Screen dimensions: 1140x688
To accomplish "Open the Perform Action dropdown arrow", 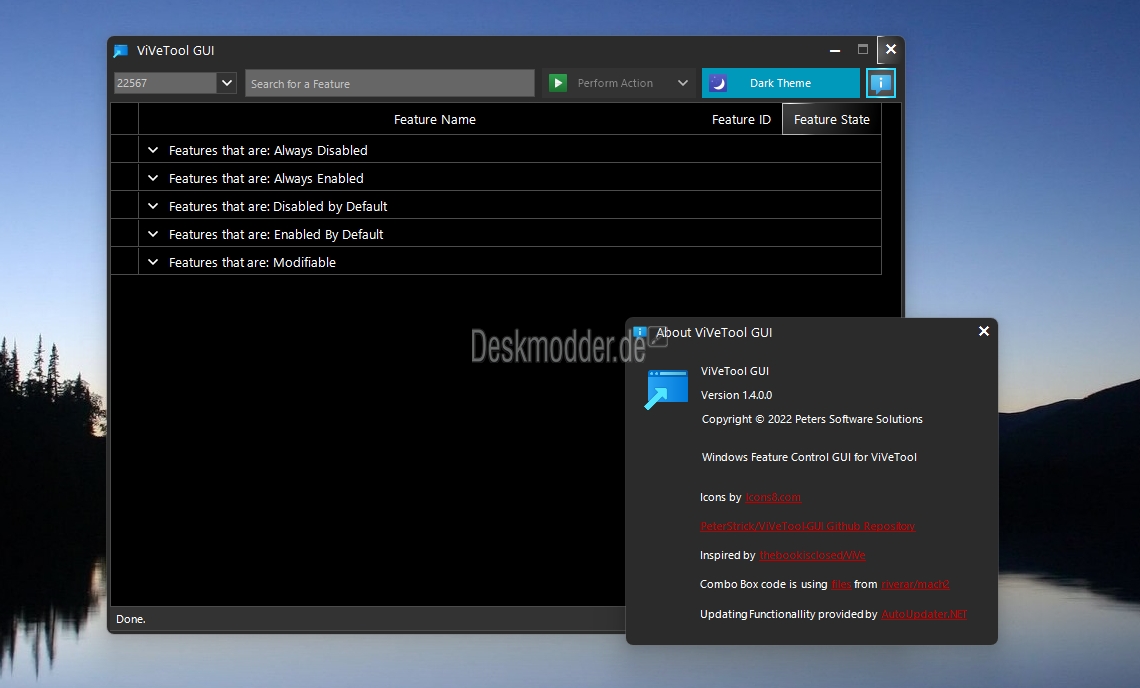I will pyautogui.click(x=683, y=83).
